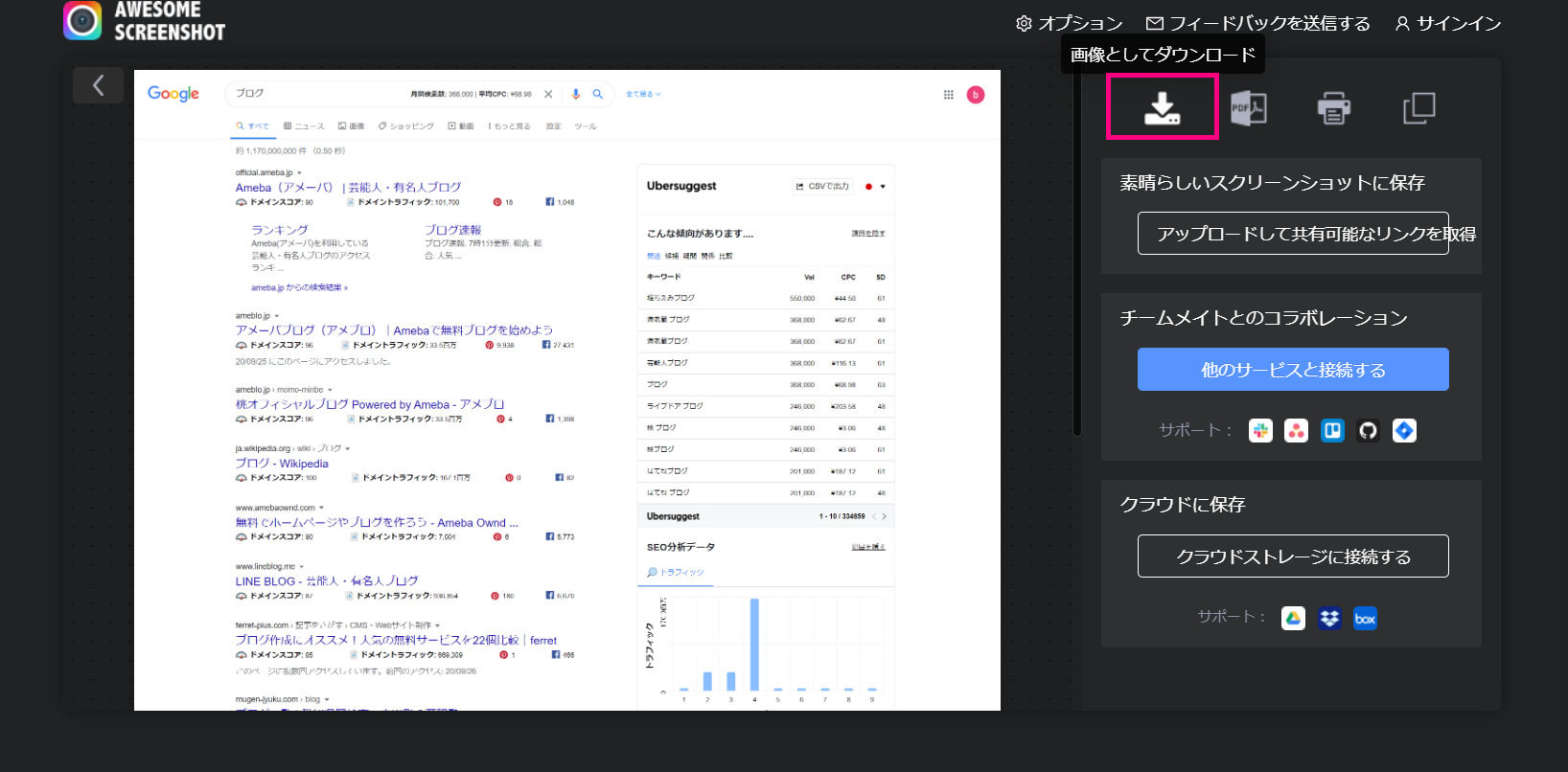This screenshot has width=1568, height=772.
Task: Select the Slack integration icon
Action: coord(1260,431)
